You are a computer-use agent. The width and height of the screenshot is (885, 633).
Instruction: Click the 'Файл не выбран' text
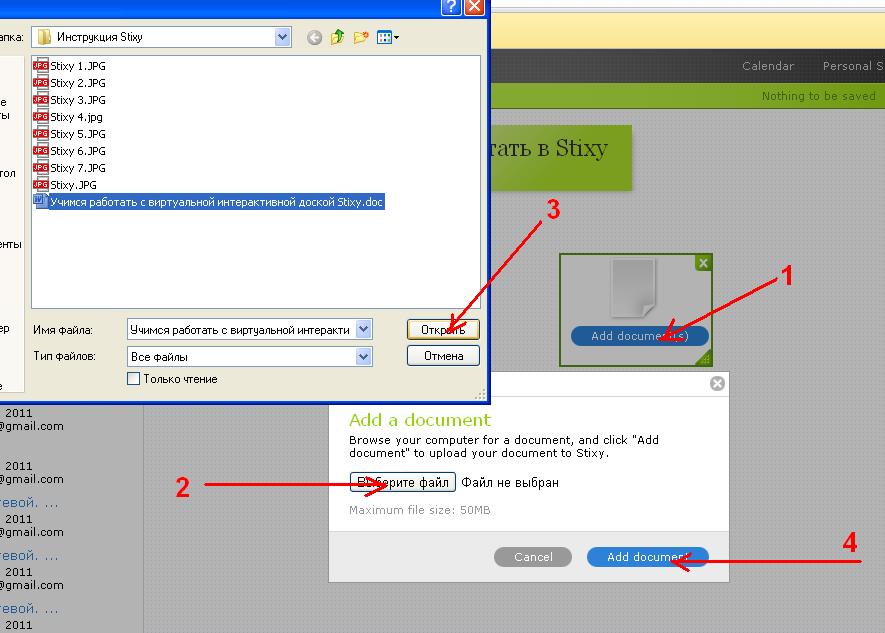pyautogui.click(x=510, y=482)
